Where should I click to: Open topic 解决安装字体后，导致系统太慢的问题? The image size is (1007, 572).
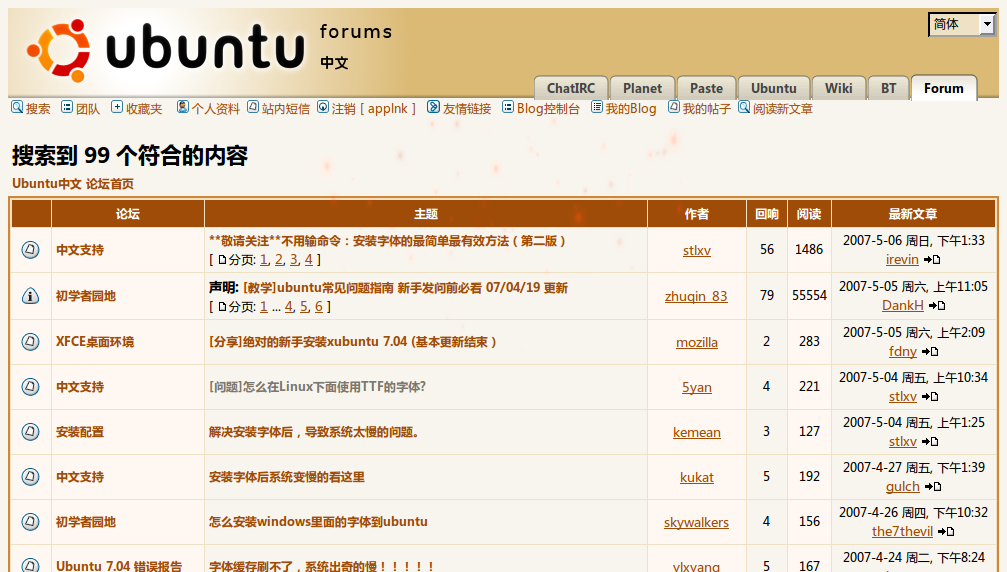(x=314, y=432)
